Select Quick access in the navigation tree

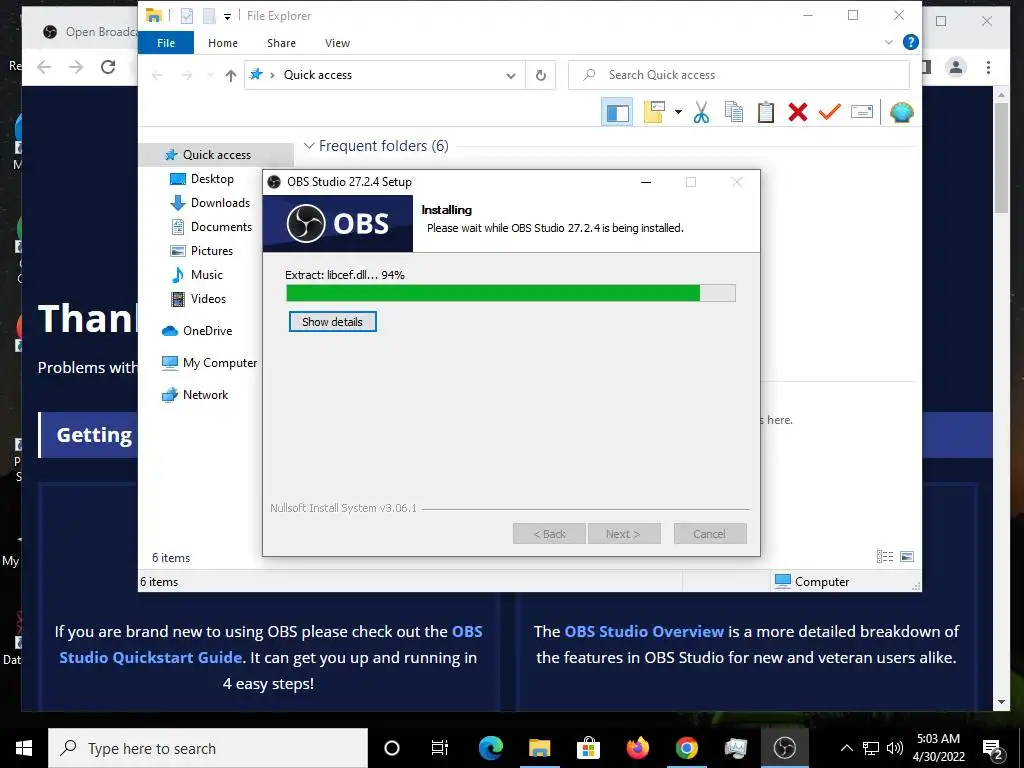(216, 155)
